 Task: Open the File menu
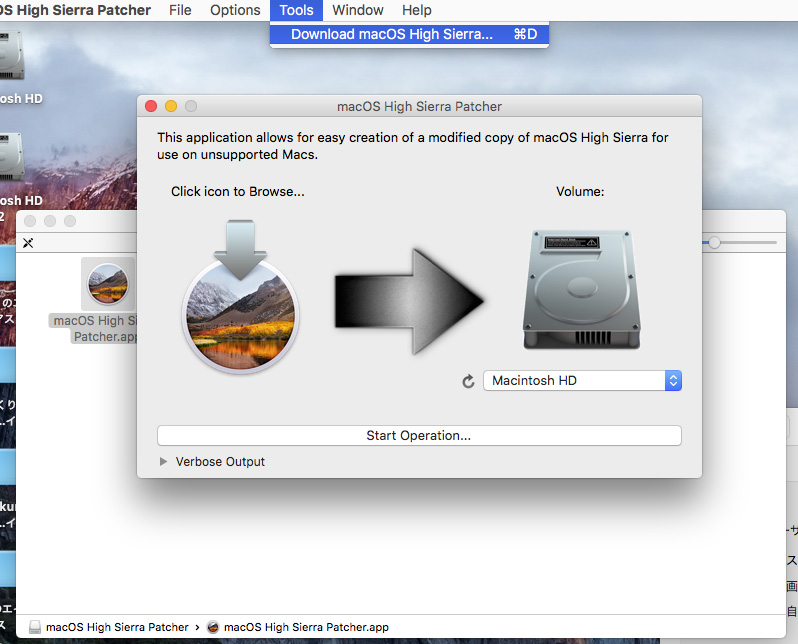(x=180, y=10)
